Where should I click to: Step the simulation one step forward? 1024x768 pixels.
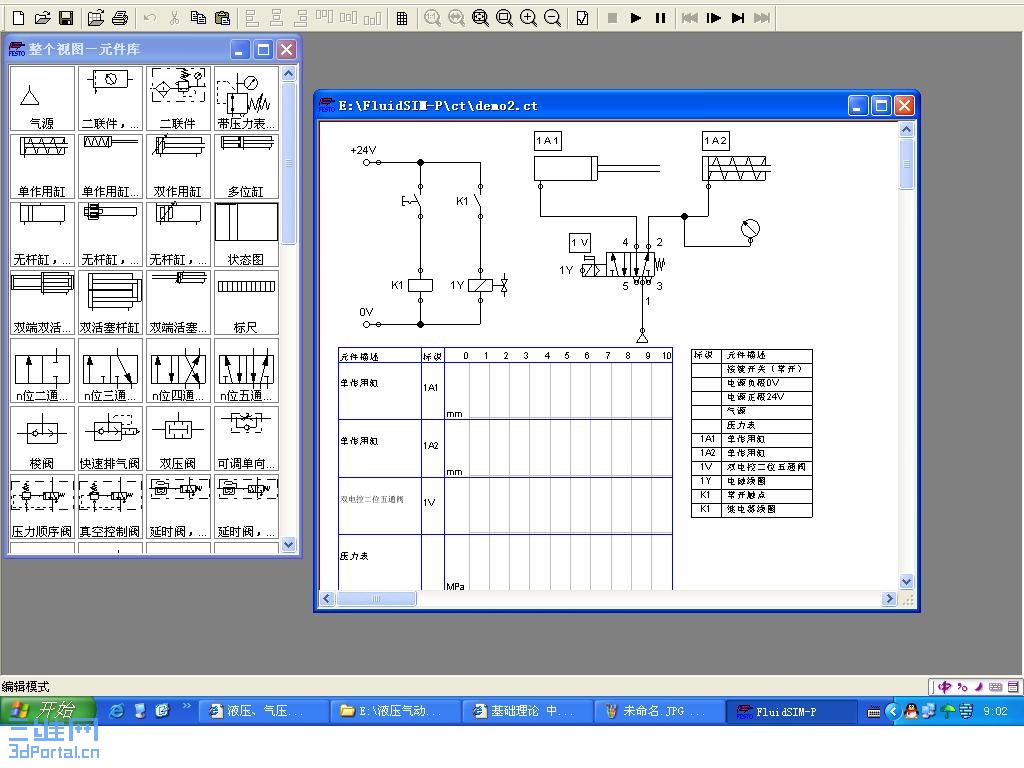click(x=713, y=18)
